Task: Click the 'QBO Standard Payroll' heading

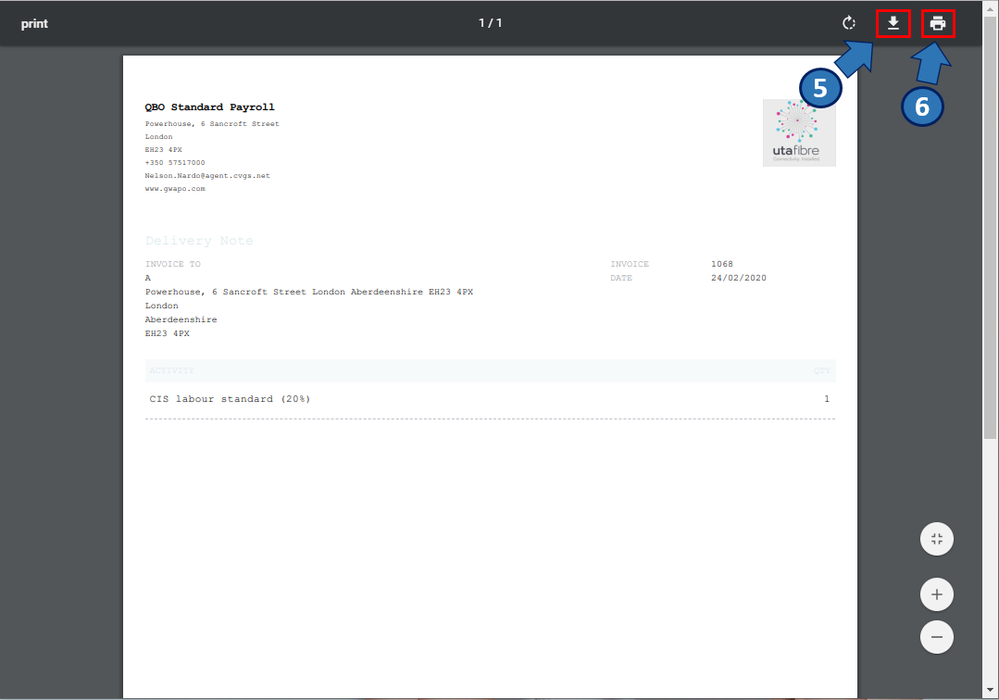Action: [210, 107]
